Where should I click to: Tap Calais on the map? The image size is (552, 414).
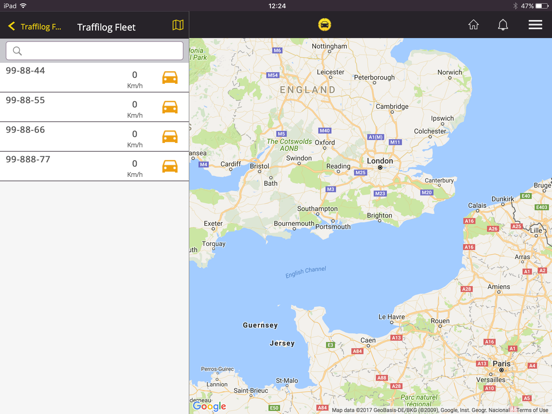[477, 205]
